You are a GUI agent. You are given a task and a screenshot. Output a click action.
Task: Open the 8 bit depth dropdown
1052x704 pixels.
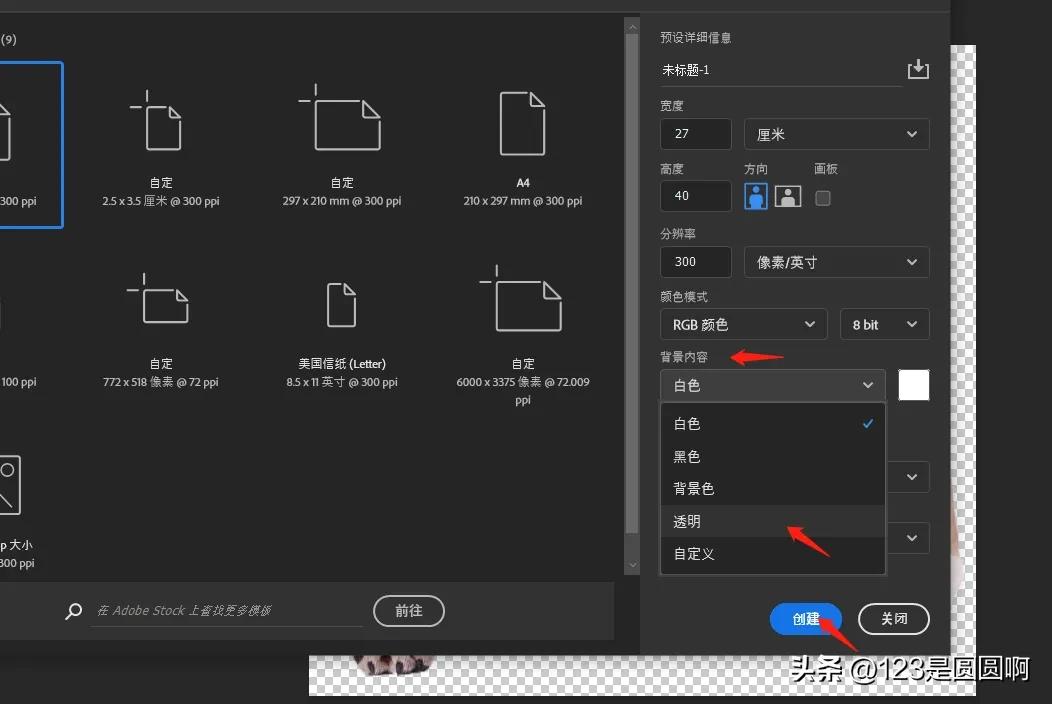click(x=884, y=324)
